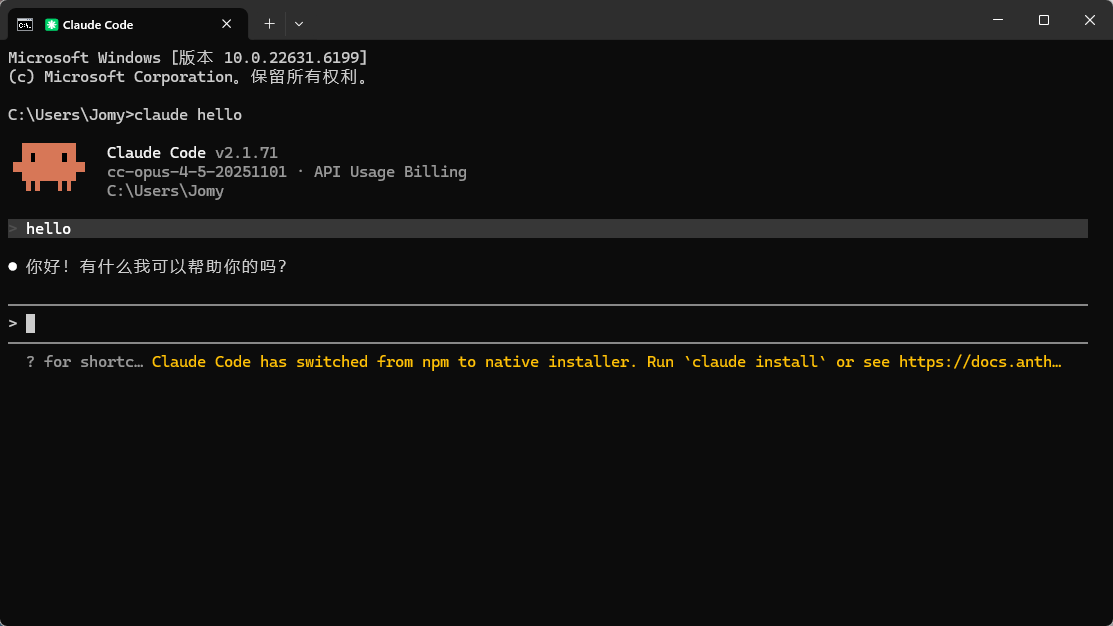Maximize the terminal window
1113x626 pixels.
[x=1044, y=20]
